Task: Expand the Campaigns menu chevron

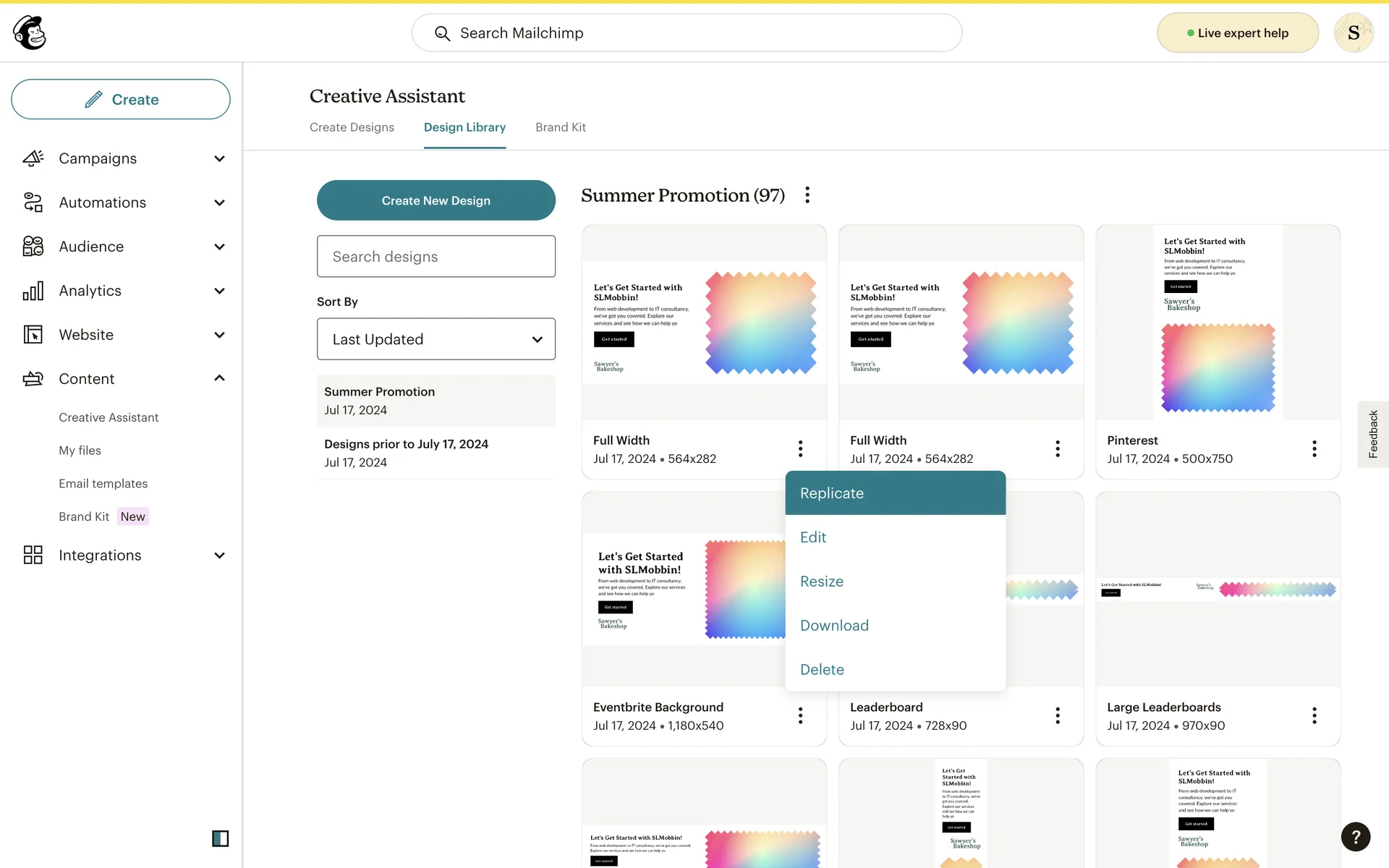Action: coord(219,158)
